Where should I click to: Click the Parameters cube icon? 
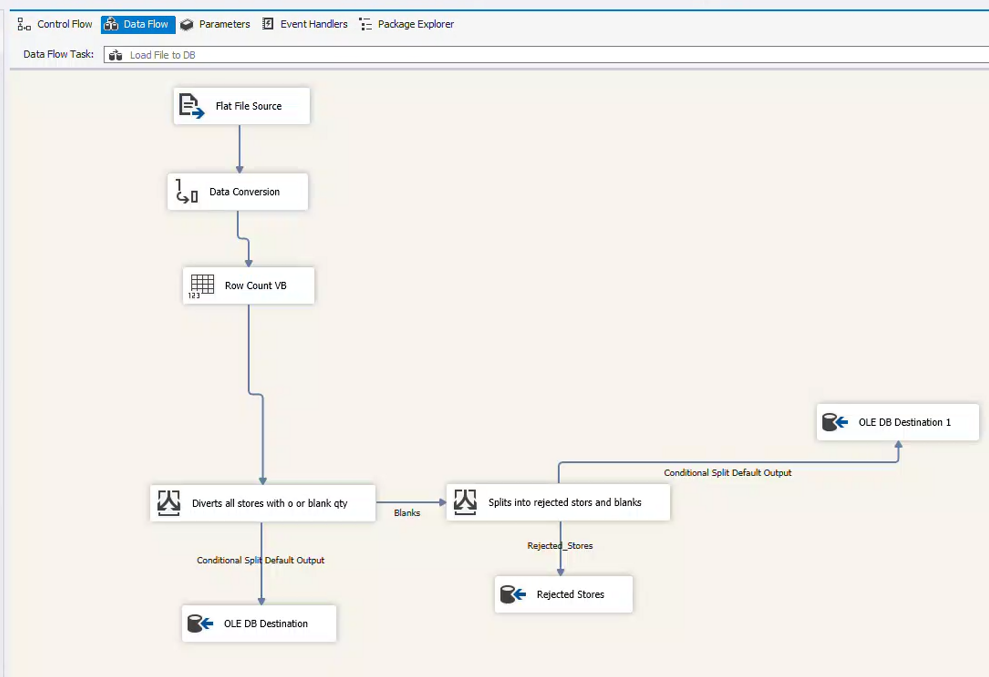coord(187,25)
